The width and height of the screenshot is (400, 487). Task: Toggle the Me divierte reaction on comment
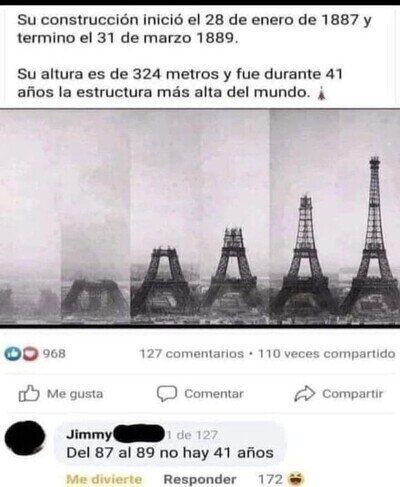(104, 479)
